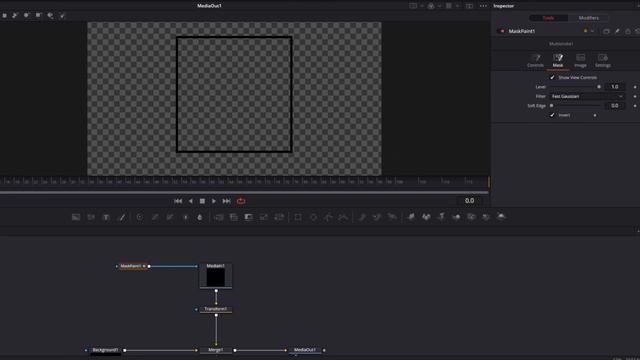Select the MediaOut1 node

point(305,350)
